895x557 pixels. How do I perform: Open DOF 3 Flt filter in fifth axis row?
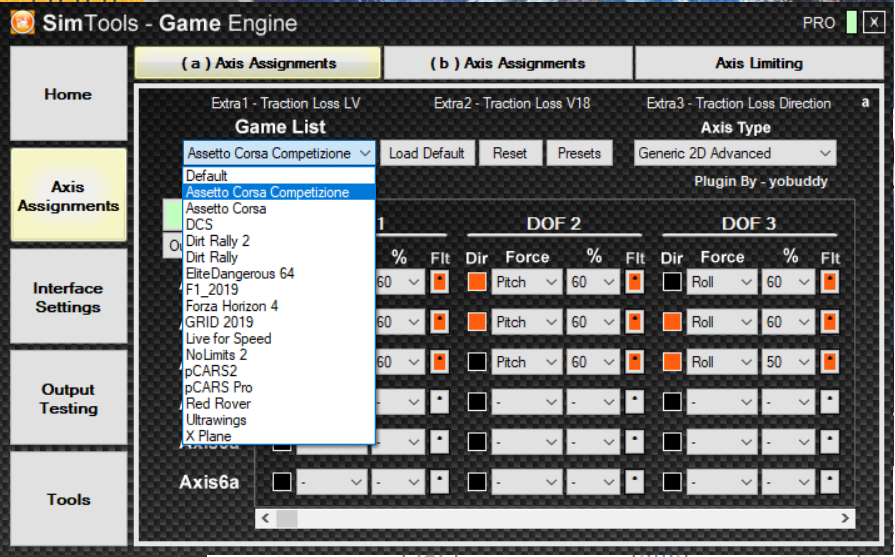coord(829,442)
